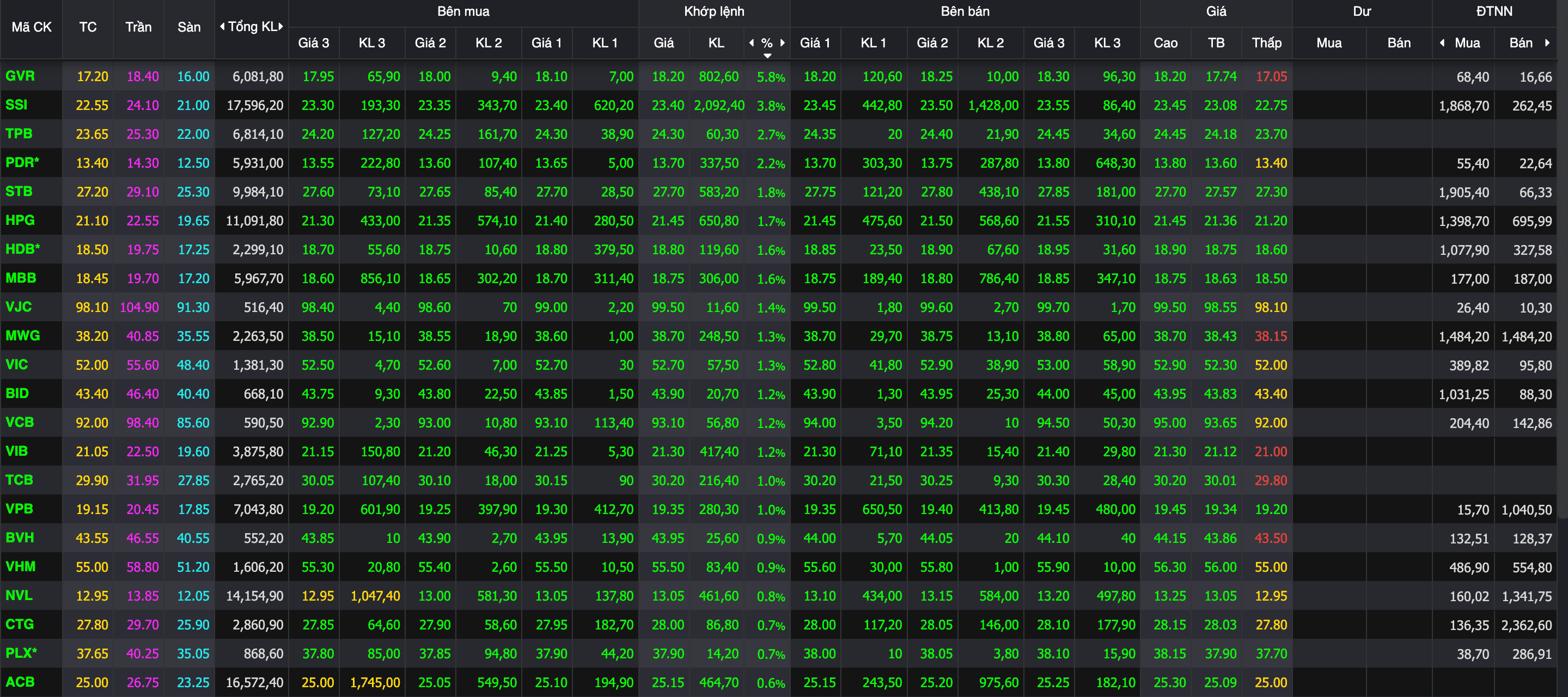The height and width of the screenshot is (697, 1568).
Task: Click NVL total volume 14,154,90
Action: tap(254, 596)
